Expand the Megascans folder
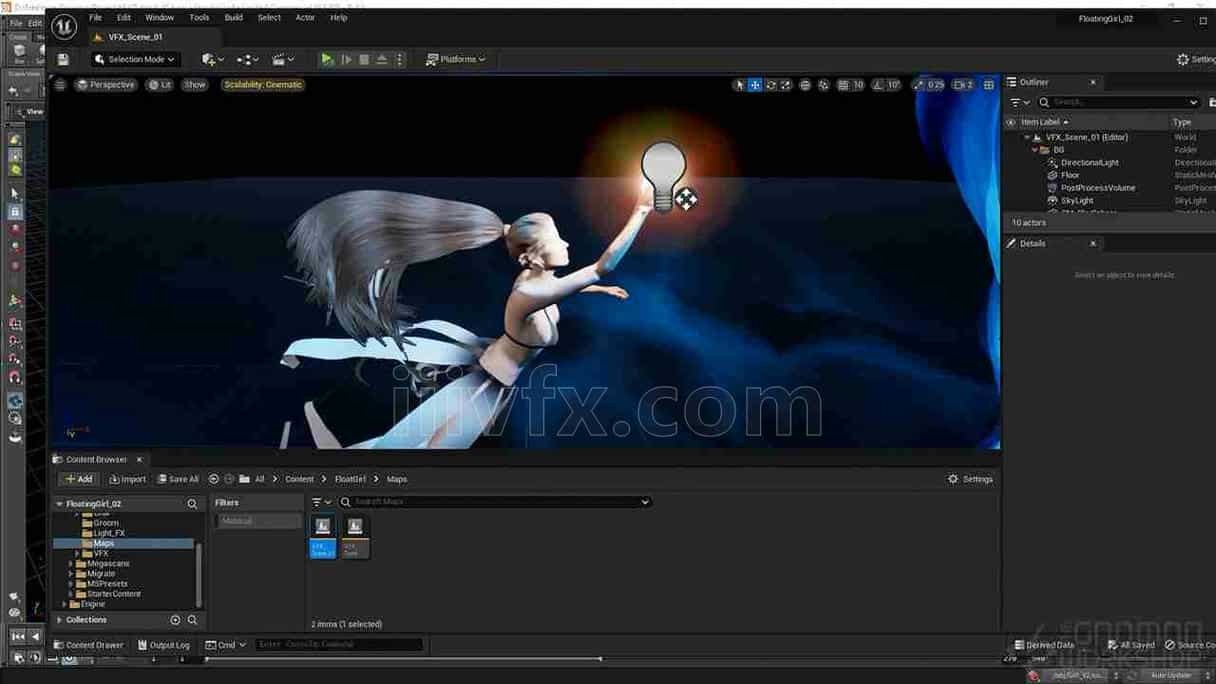The width and height of the screenshot is (1216, 684). click(71, 563)
